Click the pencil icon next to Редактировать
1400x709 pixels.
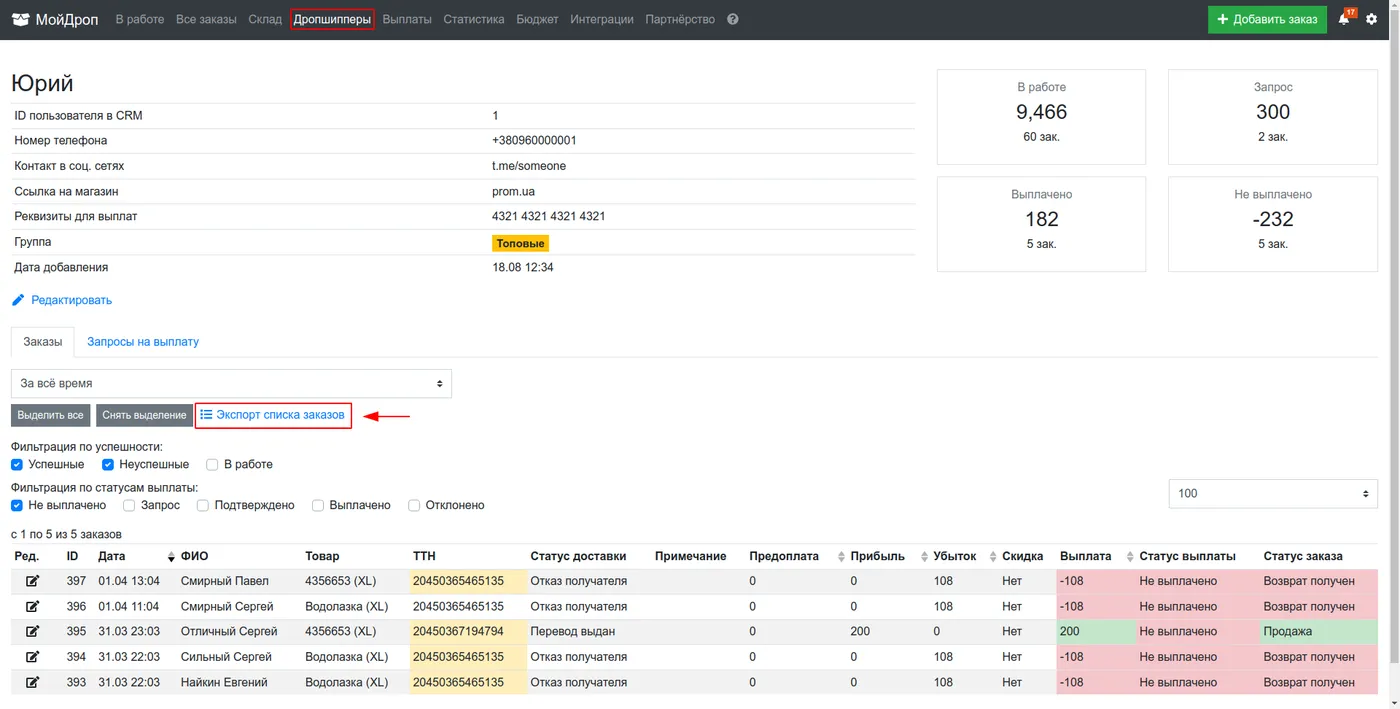pyautogui.click(x=18, y=300)
